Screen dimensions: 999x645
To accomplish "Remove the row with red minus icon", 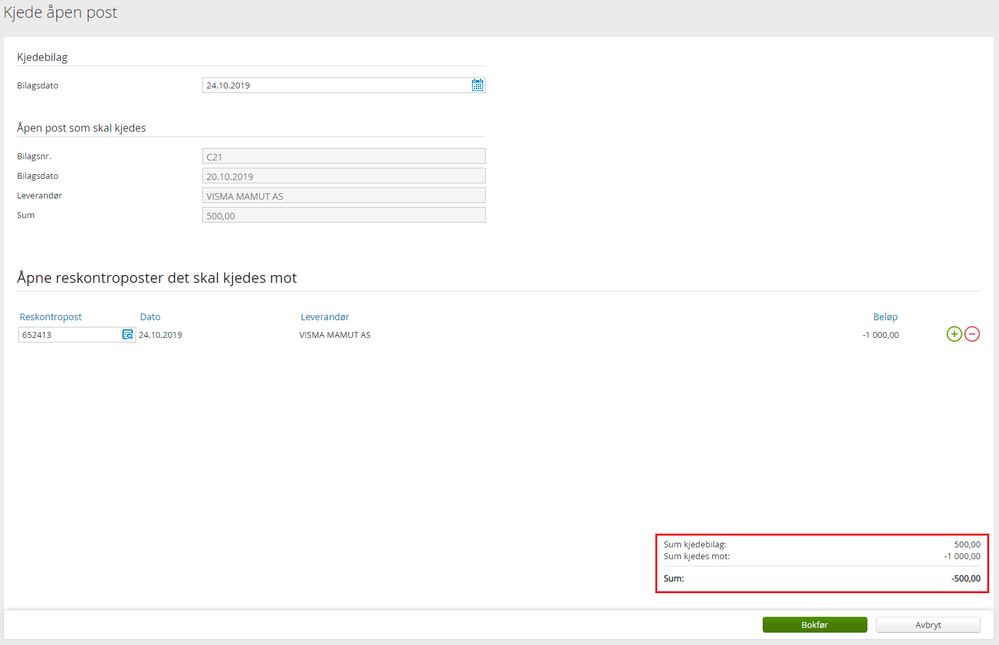I will coord(972,334).
